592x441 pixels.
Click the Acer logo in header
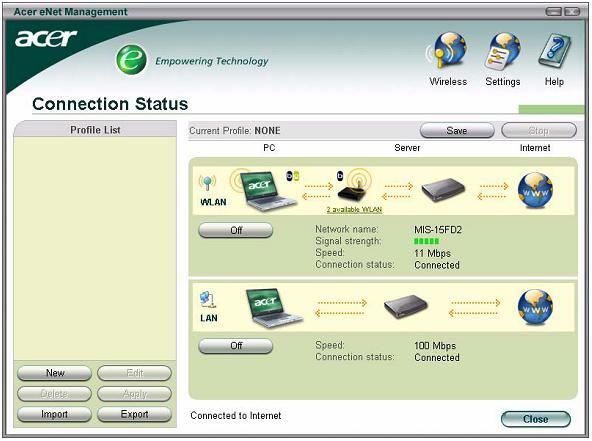(46, 39)
